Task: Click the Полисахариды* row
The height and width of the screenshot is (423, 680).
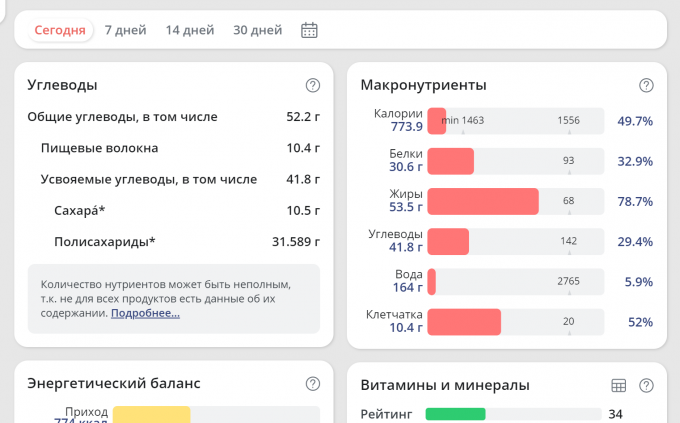Action: [x=173, y=241]
